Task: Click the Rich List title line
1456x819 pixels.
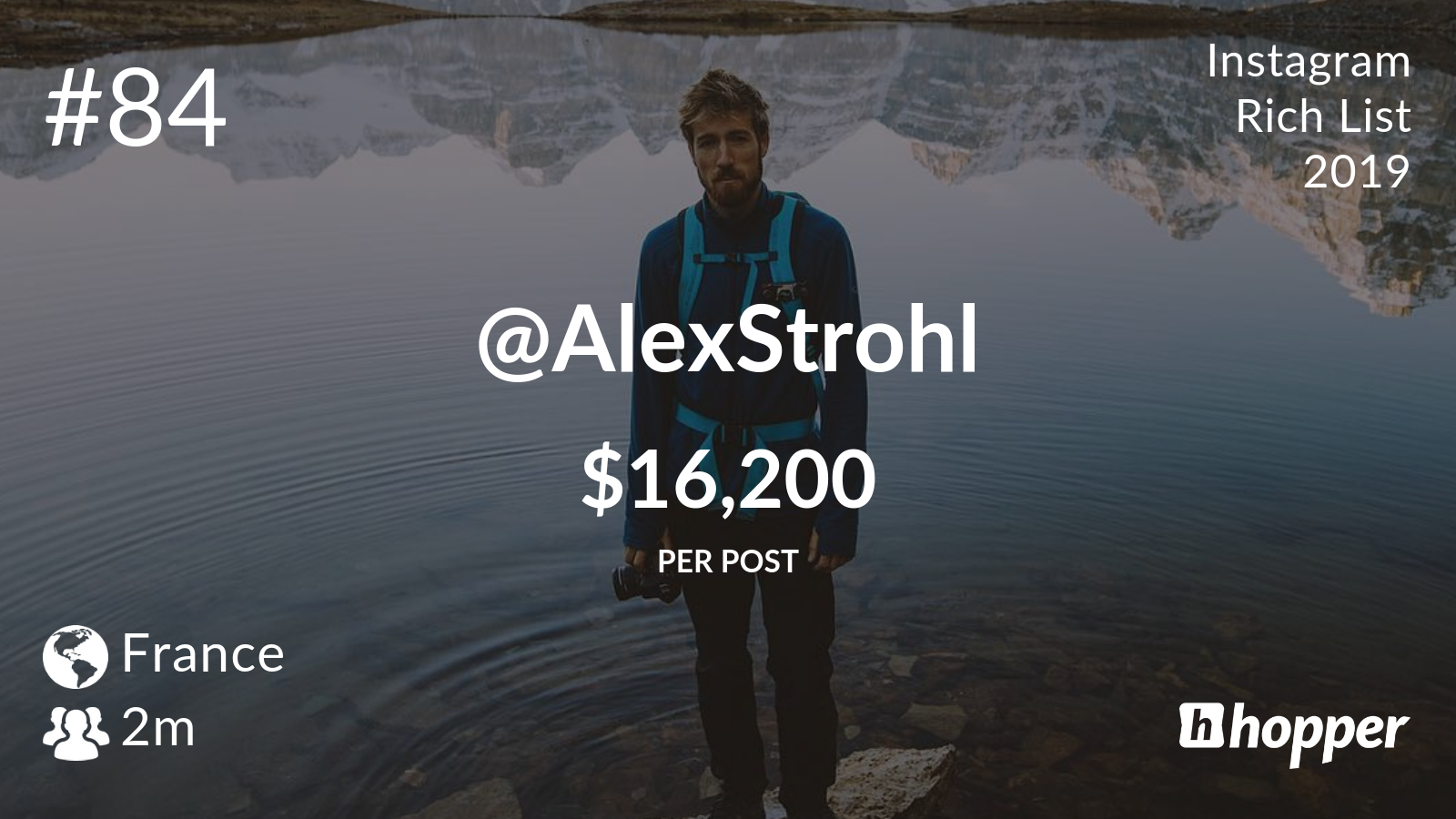Action: (x=1323, y=116)
